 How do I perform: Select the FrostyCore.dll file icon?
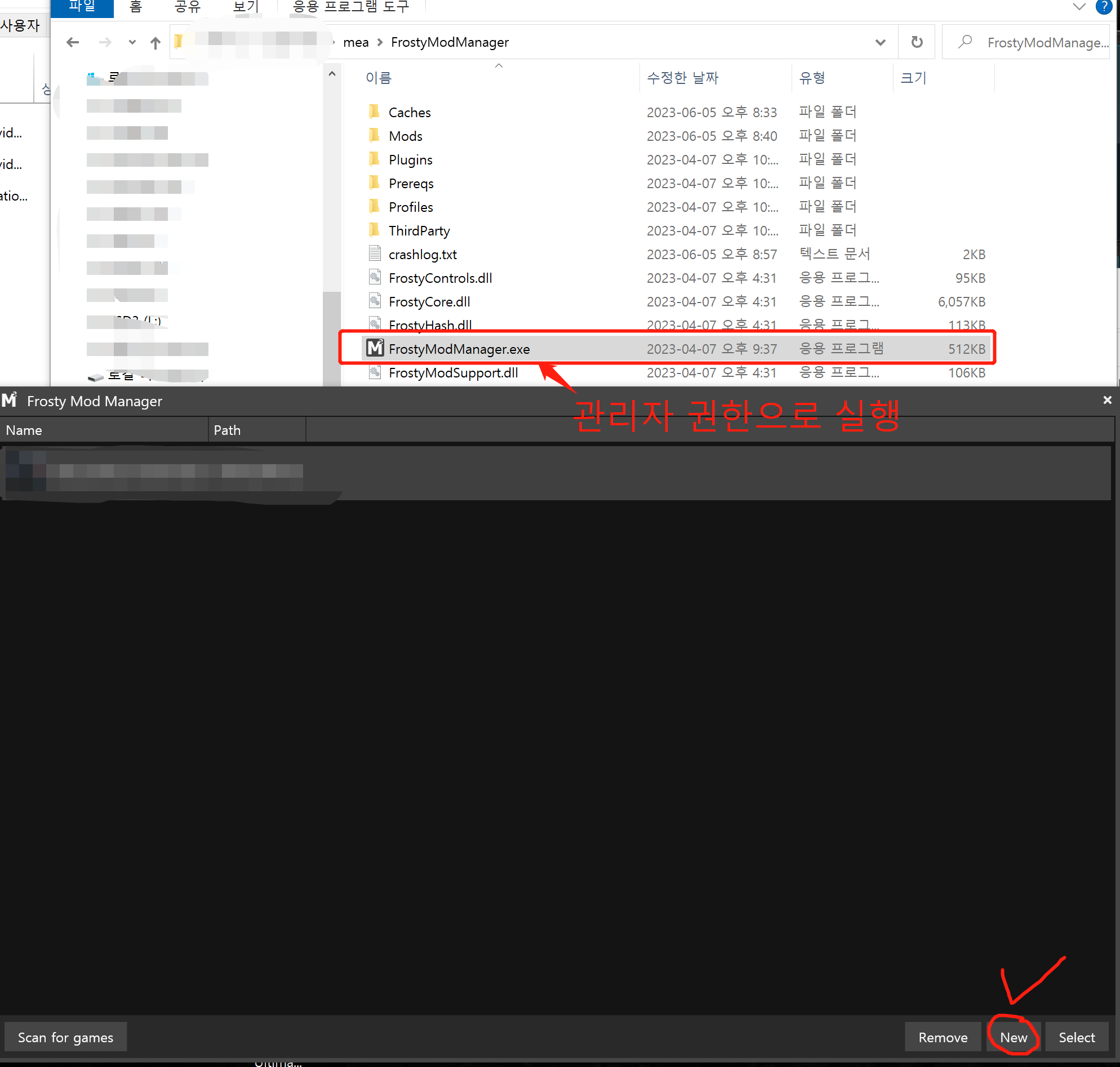coord(375,301)
